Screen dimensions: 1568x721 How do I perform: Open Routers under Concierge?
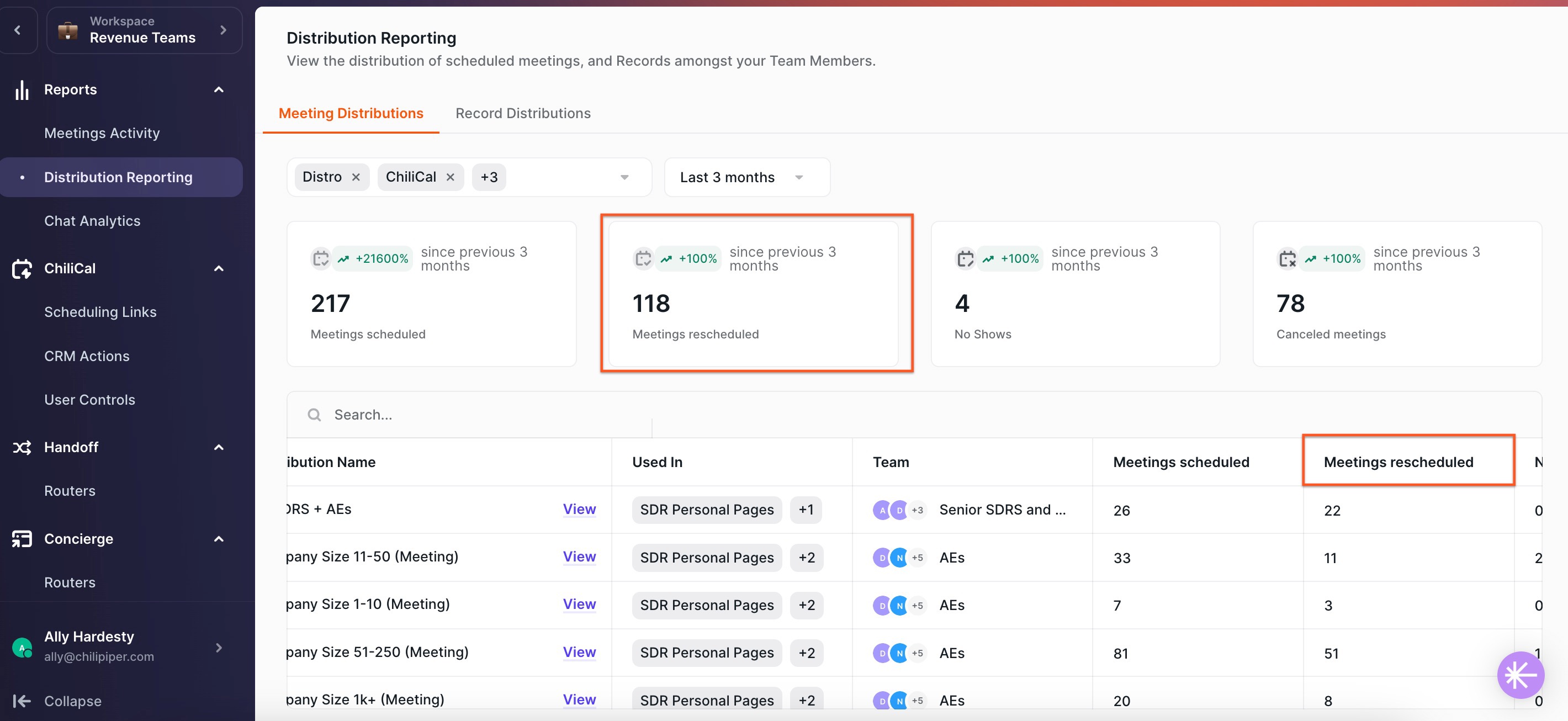tap(70, 583)
